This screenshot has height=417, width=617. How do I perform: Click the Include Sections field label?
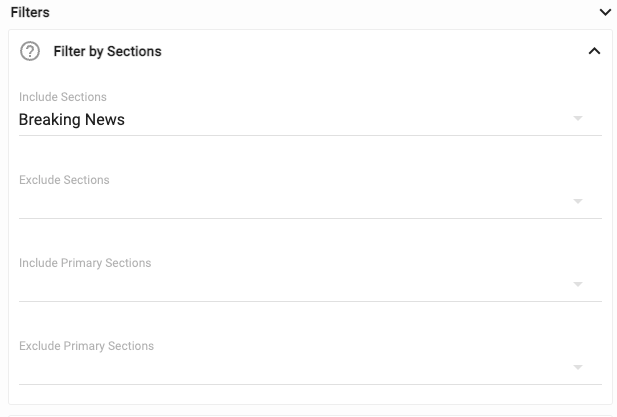click(63, 97)
